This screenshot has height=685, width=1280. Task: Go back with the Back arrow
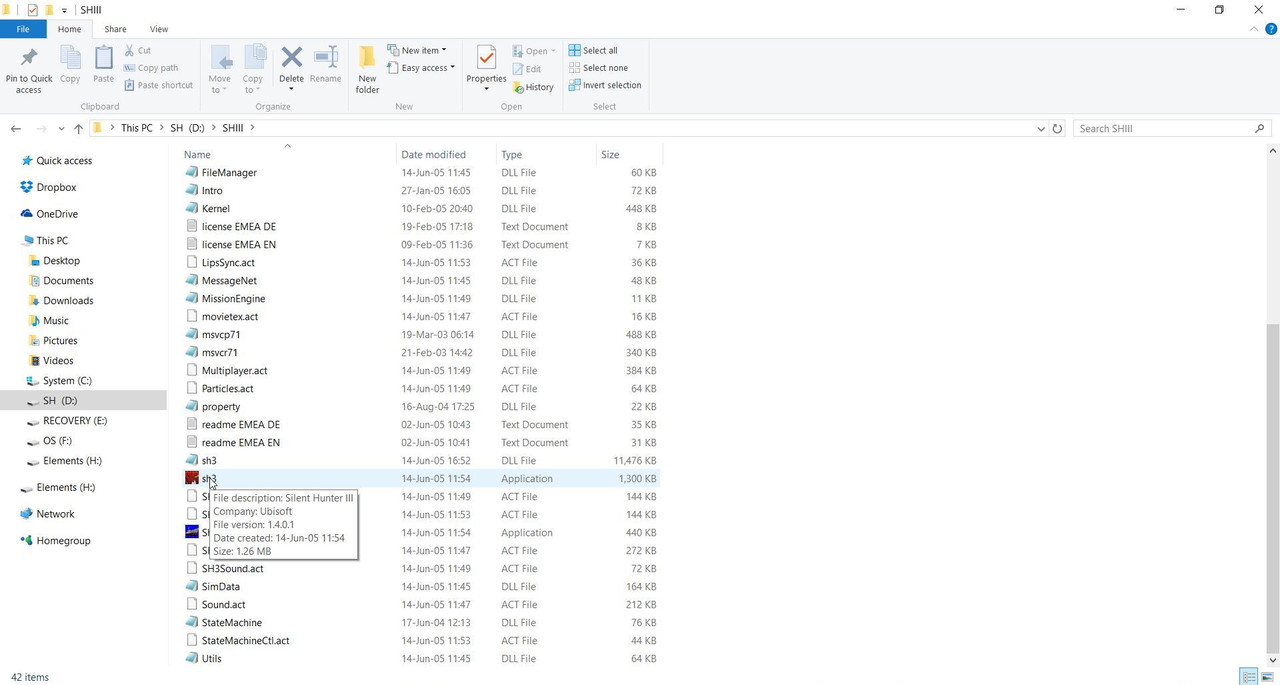15,128
